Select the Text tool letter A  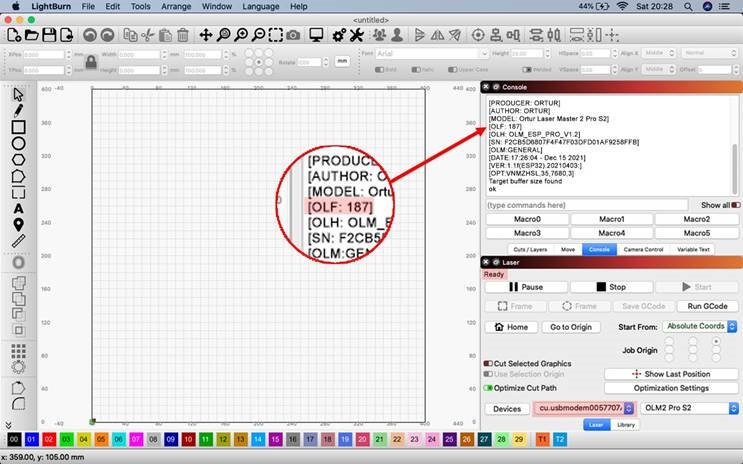[18, 209]
